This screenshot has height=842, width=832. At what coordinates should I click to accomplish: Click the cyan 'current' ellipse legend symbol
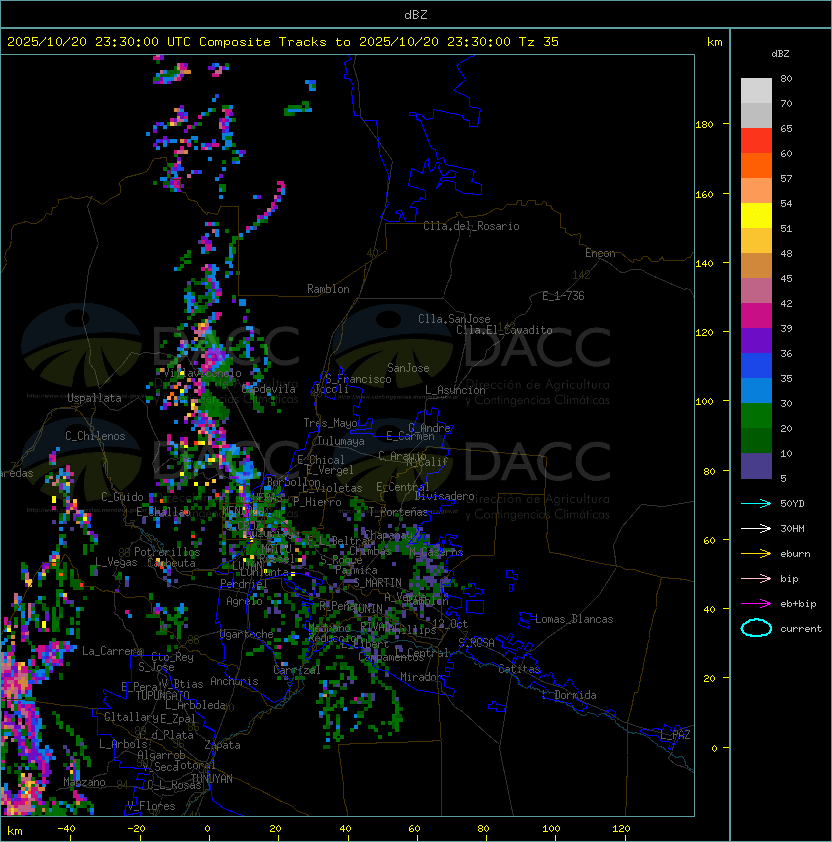click(x=756, y=628)
